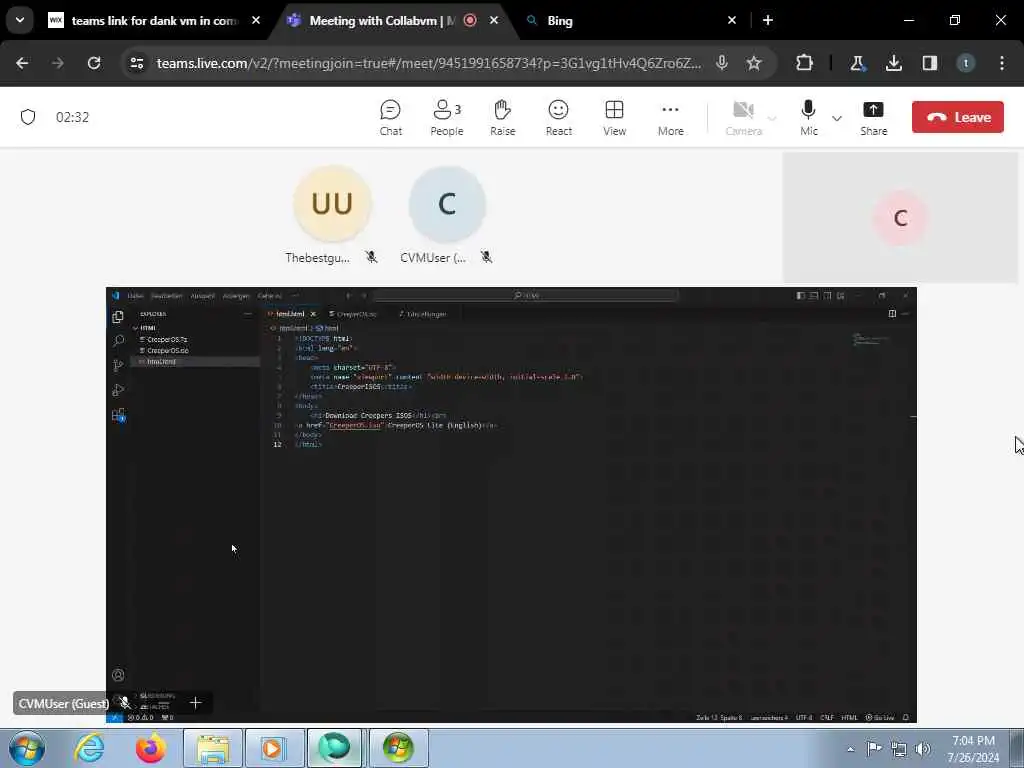Click the shield privacy icon by timer

click(28, 118)
